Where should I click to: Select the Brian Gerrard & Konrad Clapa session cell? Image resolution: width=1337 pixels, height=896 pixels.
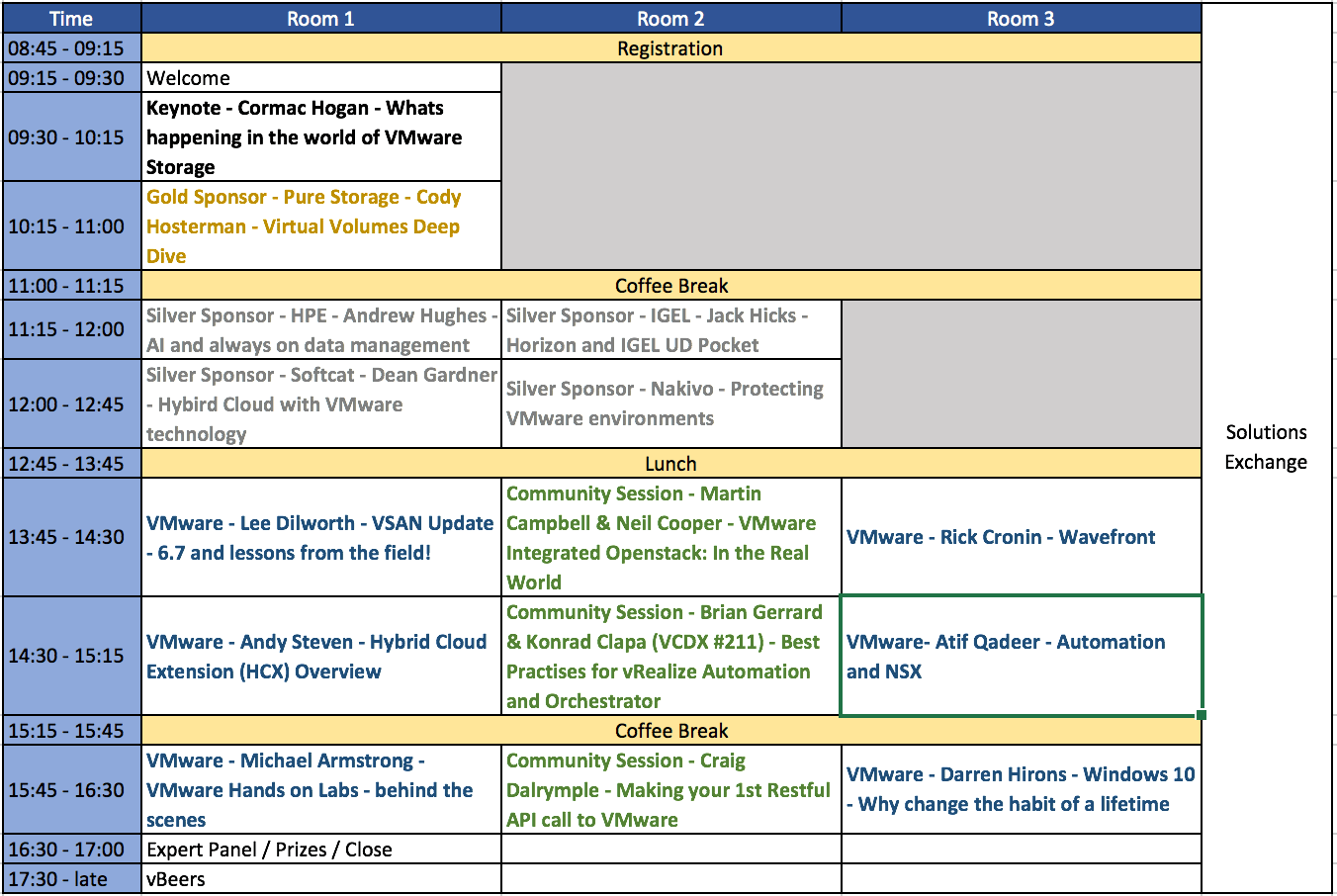(x=671, y=657)
